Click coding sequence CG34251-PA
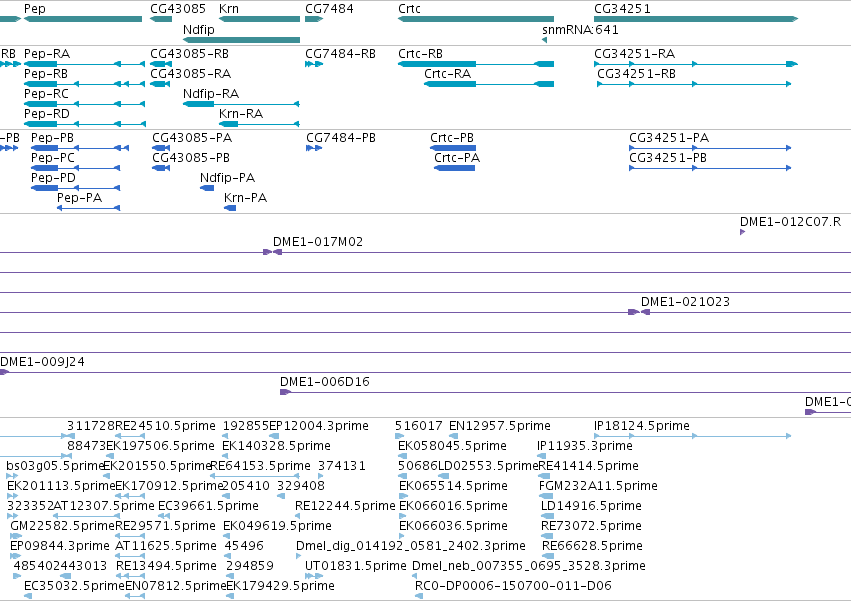 coord(669,138)
